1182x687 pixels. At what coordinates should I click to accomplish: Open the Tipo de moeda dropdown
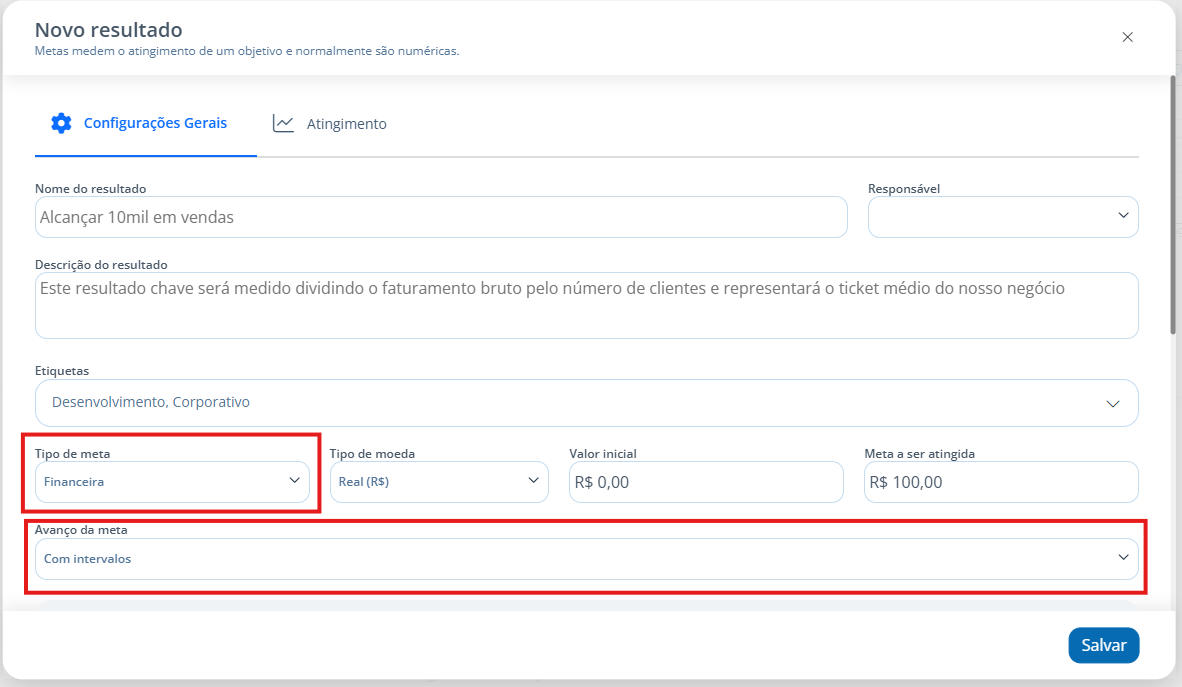(x=439, y=482)
